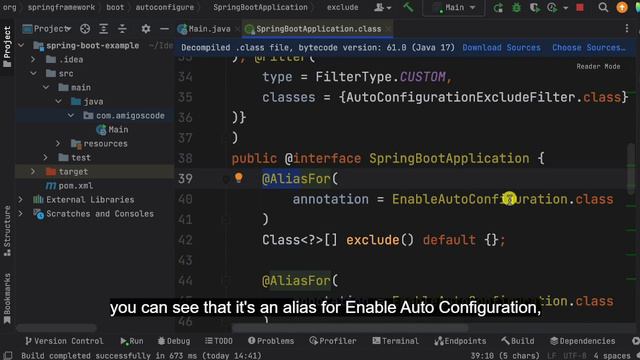Run Main with Coverage icon
Screen dimensions: 640x360
[x=534, y=7]
